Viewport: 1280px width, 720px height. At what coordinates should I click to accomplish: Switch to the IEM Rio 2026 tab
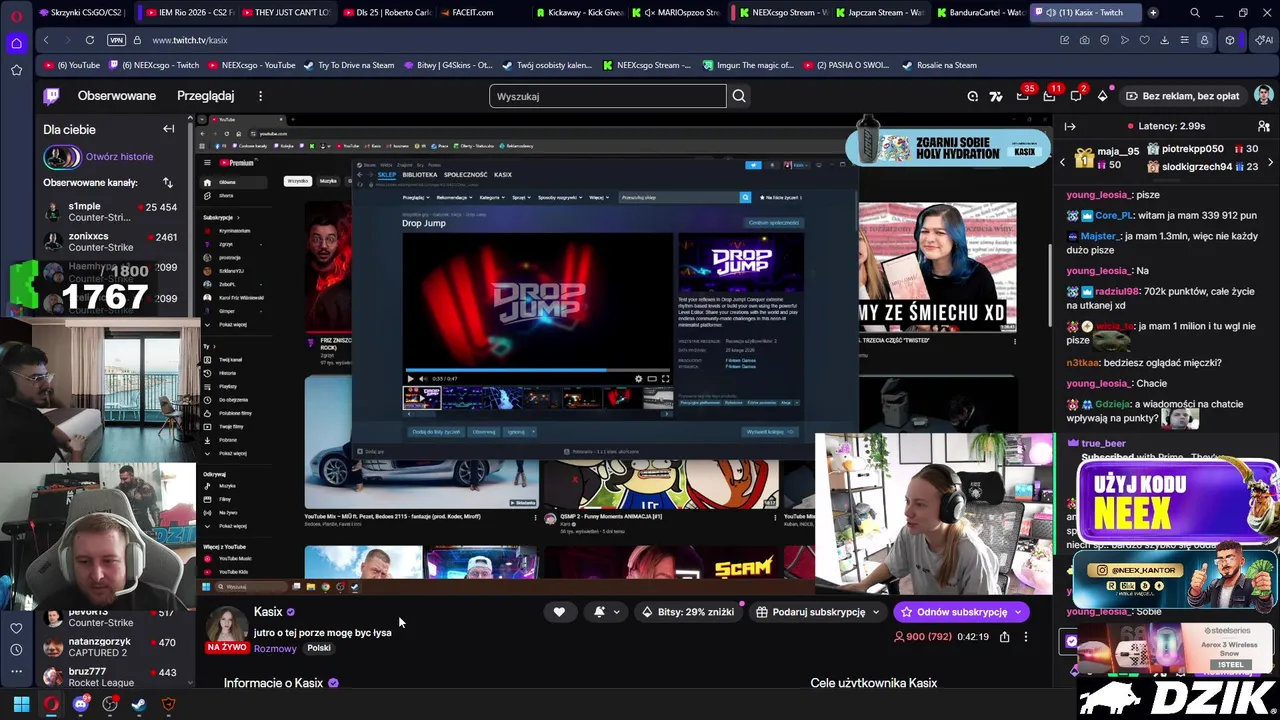[x=189, y=13]
